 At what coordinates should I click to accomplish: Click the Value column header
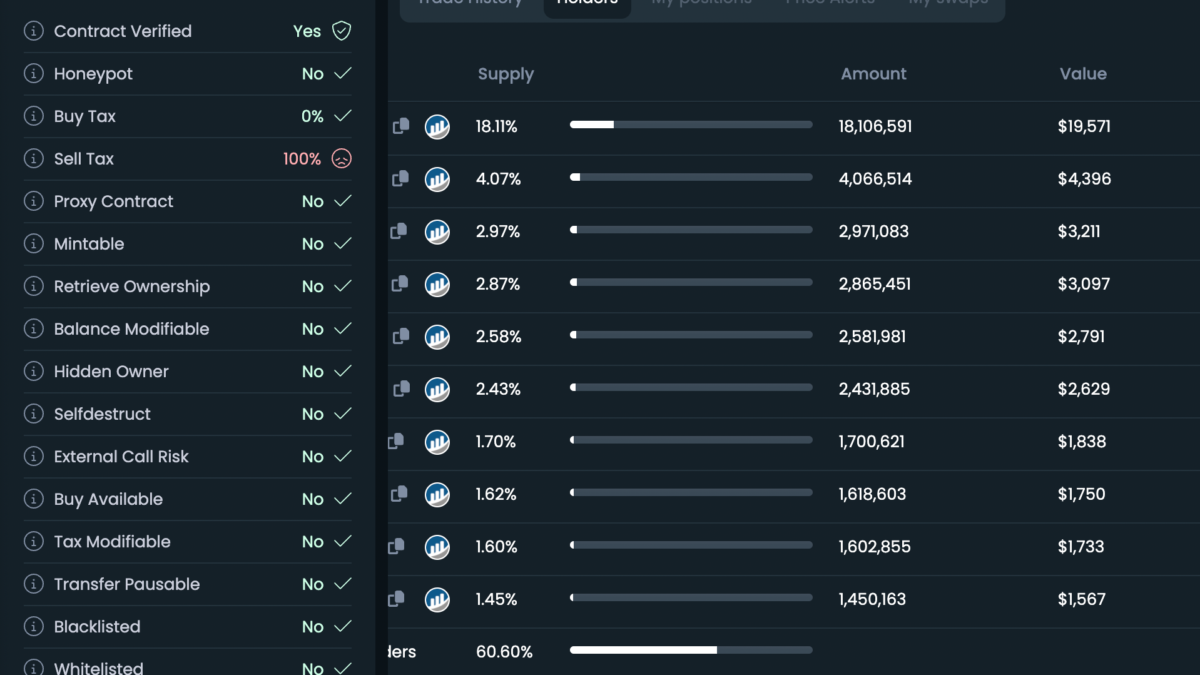[1083, 74]
